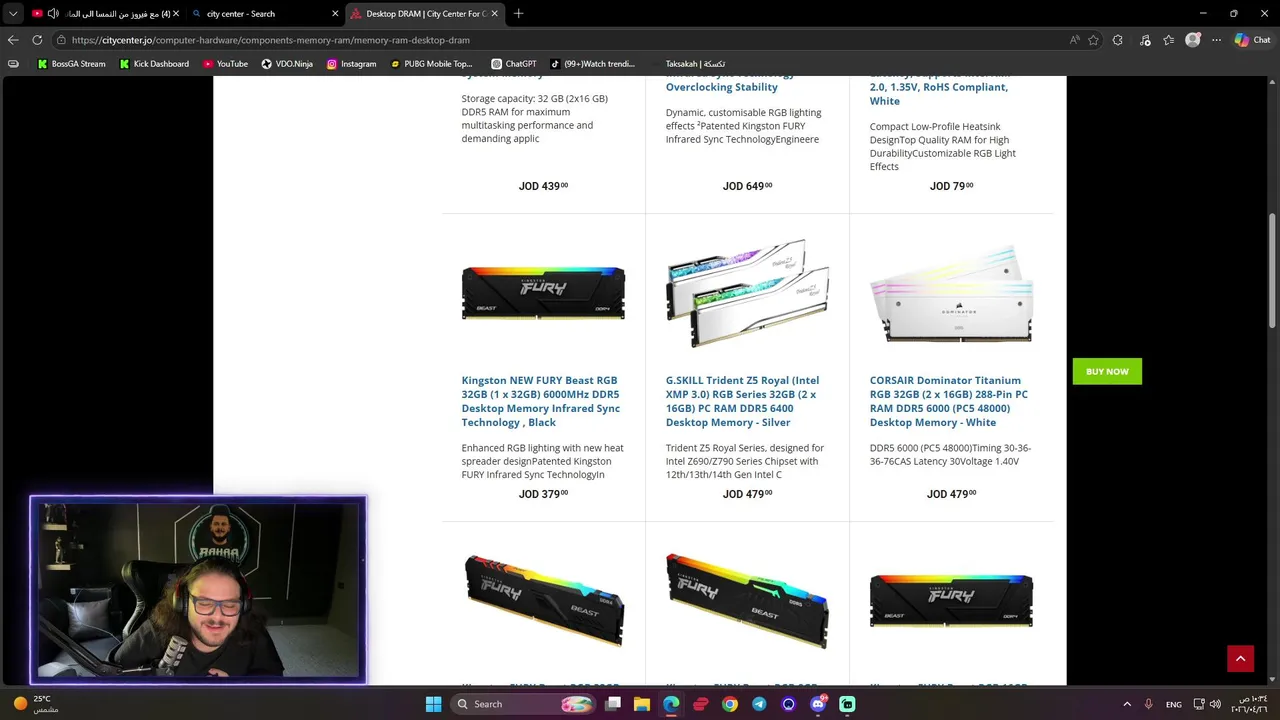Open Telegram from the taskbar

(x=759, y=704)
